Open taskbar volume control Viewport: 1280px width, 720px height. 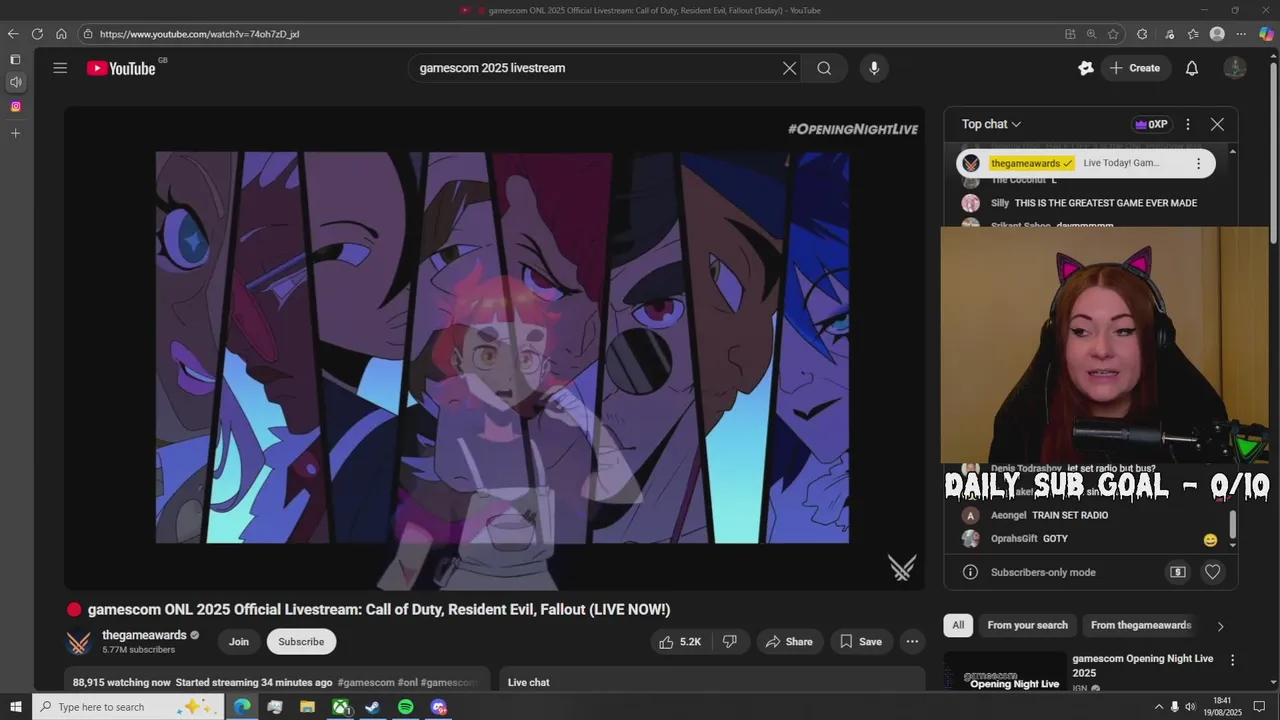[x=1190, y=707]
